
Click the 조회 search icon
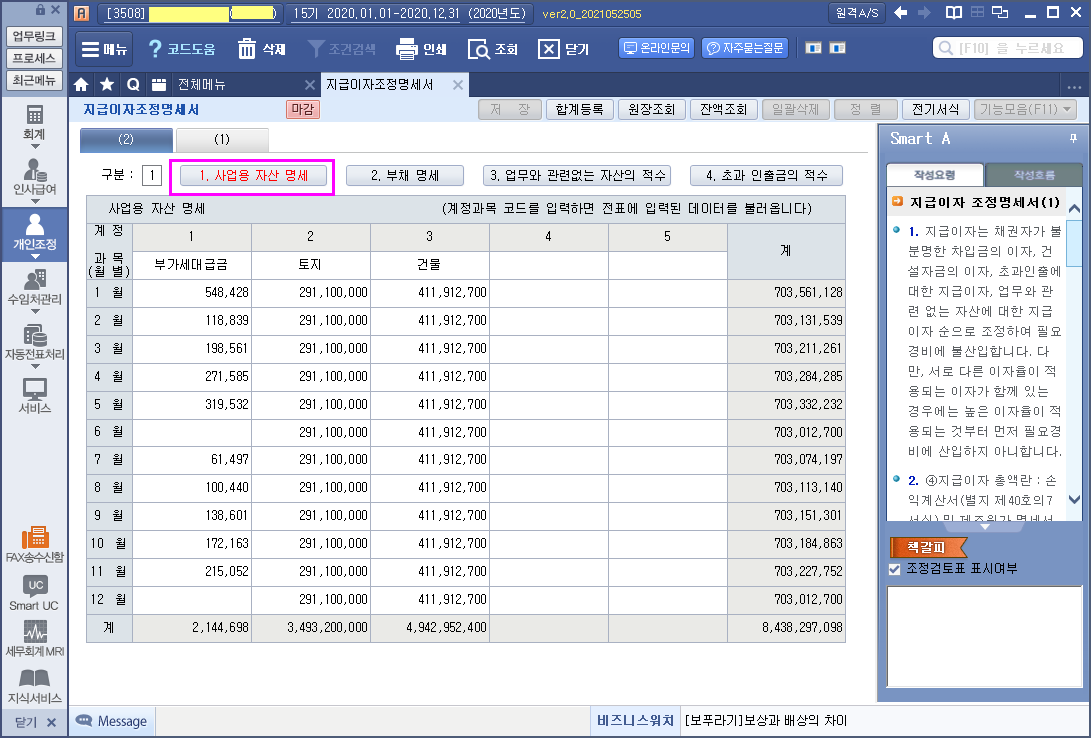click(478, 49)
